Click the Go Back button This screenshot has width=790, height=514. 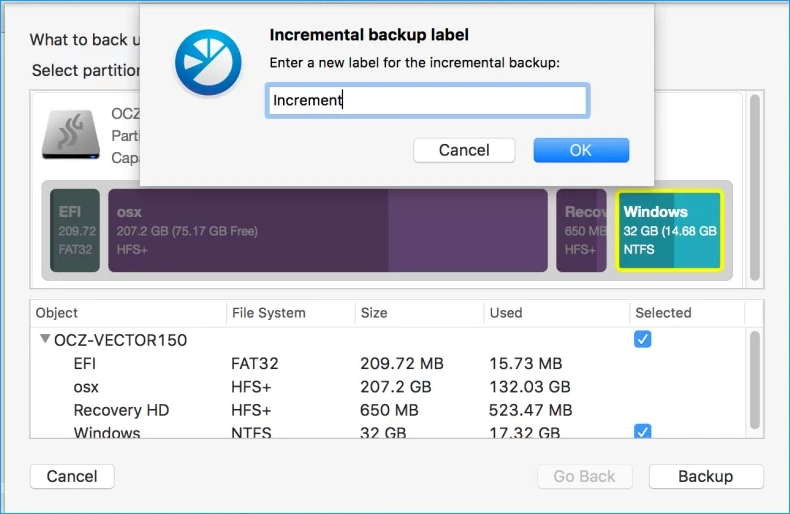(584, 476)
